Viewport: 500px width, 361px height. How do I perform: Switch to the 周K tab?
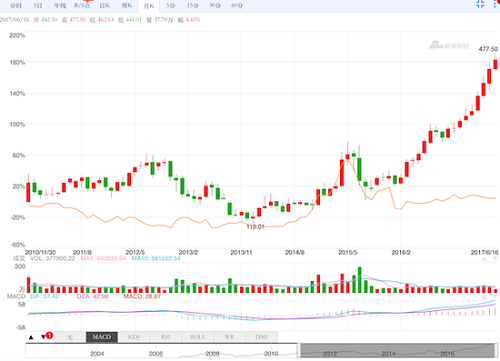tap(127, 6)
